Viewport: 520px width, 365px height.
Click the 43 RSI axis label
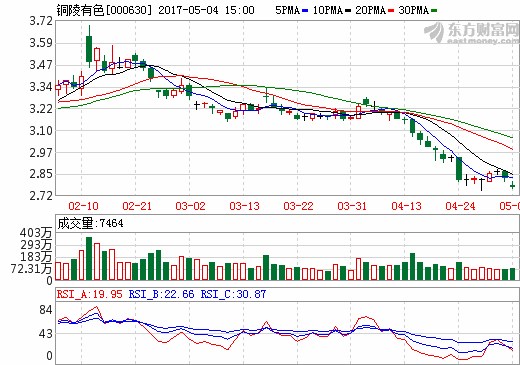click(46, 334)
